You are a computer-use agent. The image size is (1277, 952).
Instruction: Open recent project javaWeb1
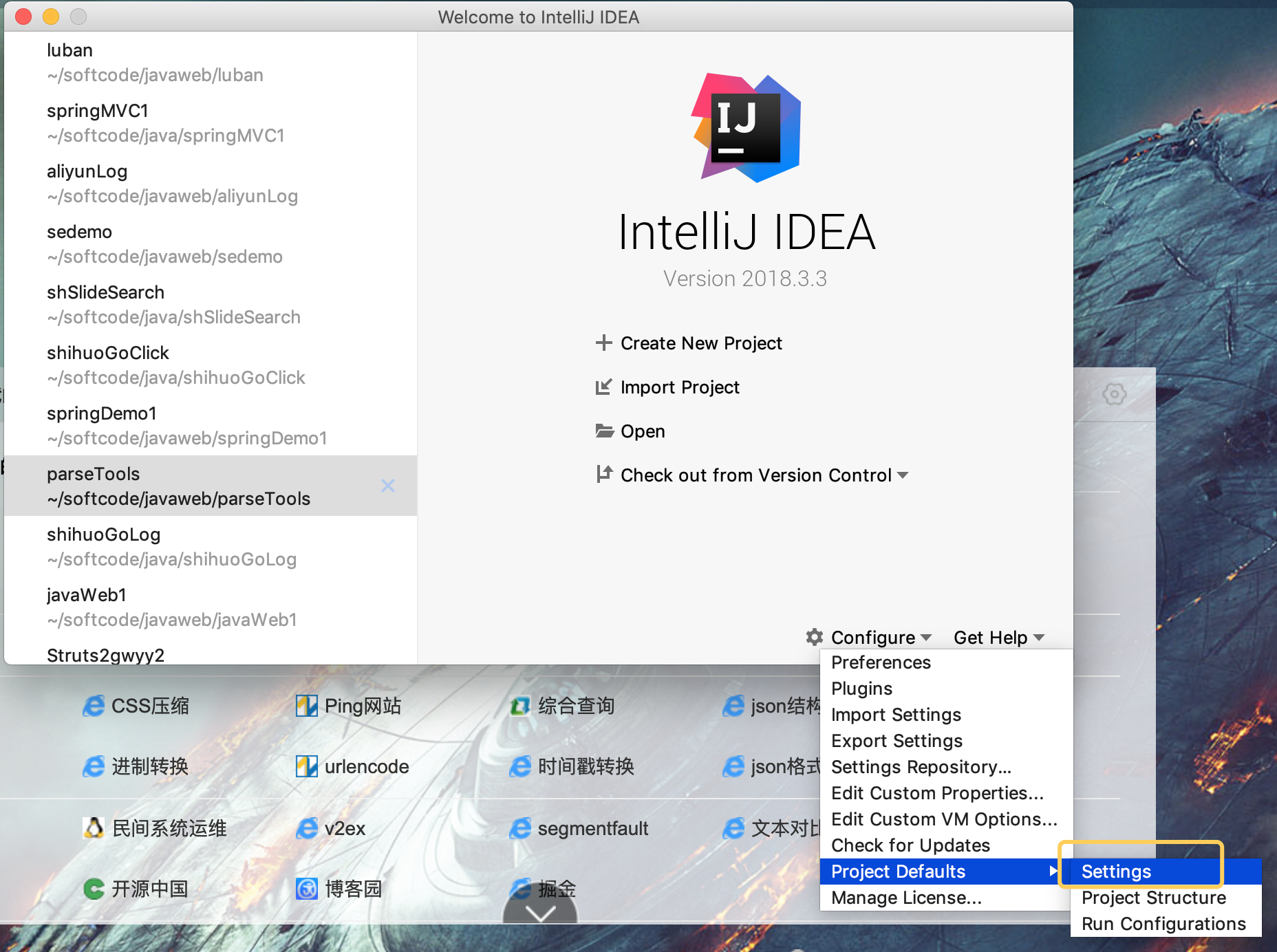click(x=211, y=607)
